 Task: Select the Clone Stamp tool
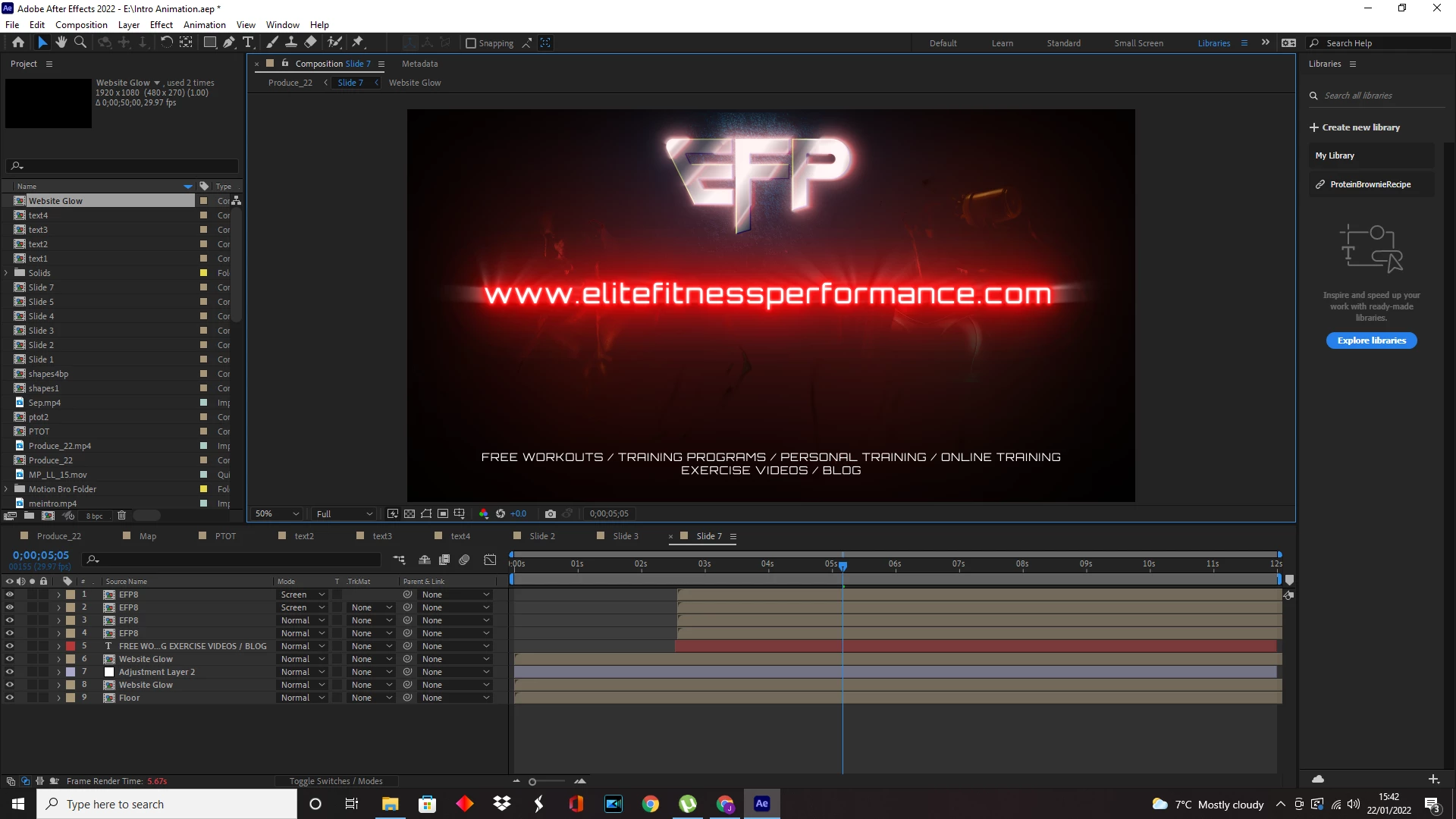290,42
